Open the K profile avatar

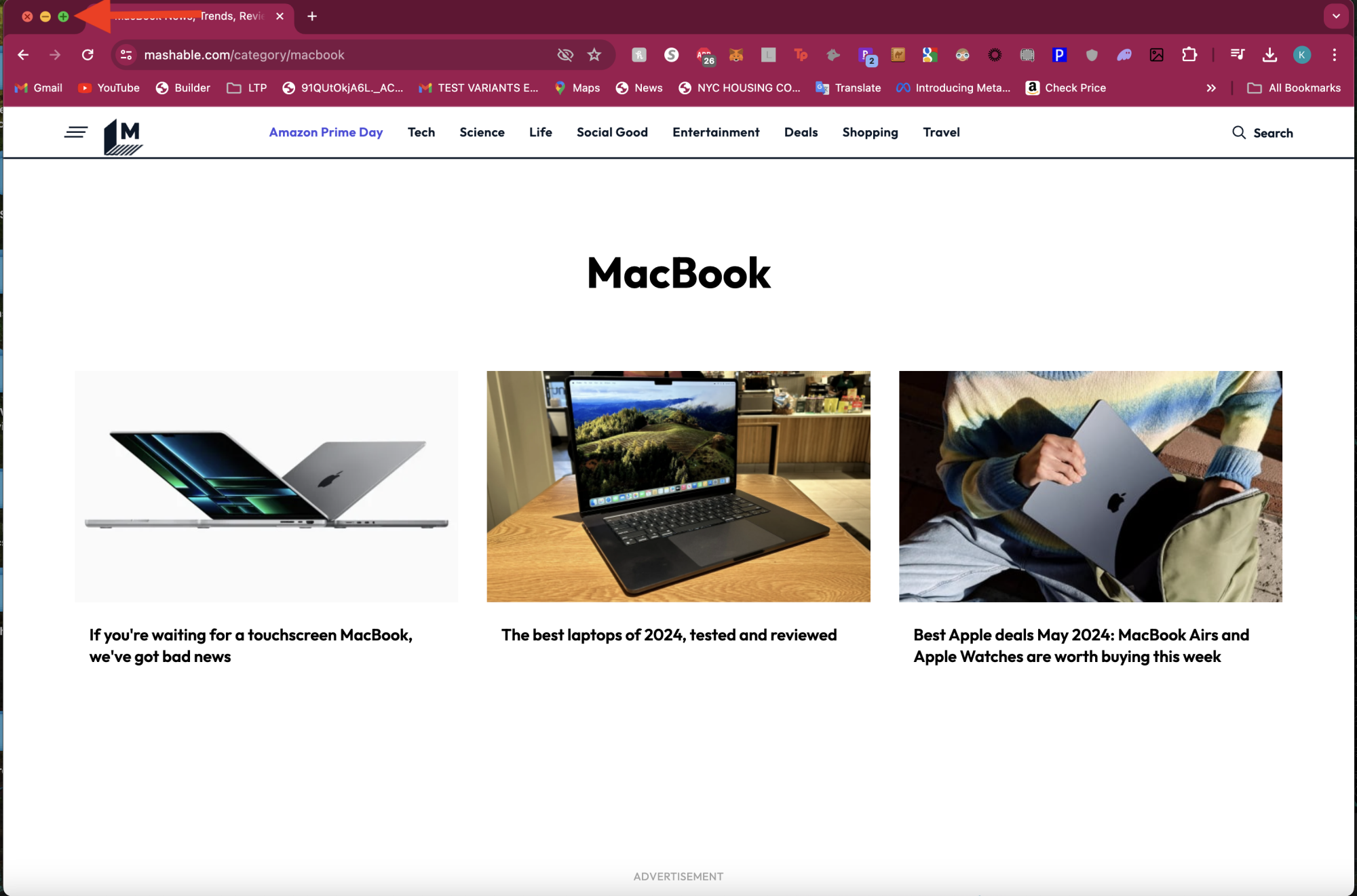pos(1301,55)
